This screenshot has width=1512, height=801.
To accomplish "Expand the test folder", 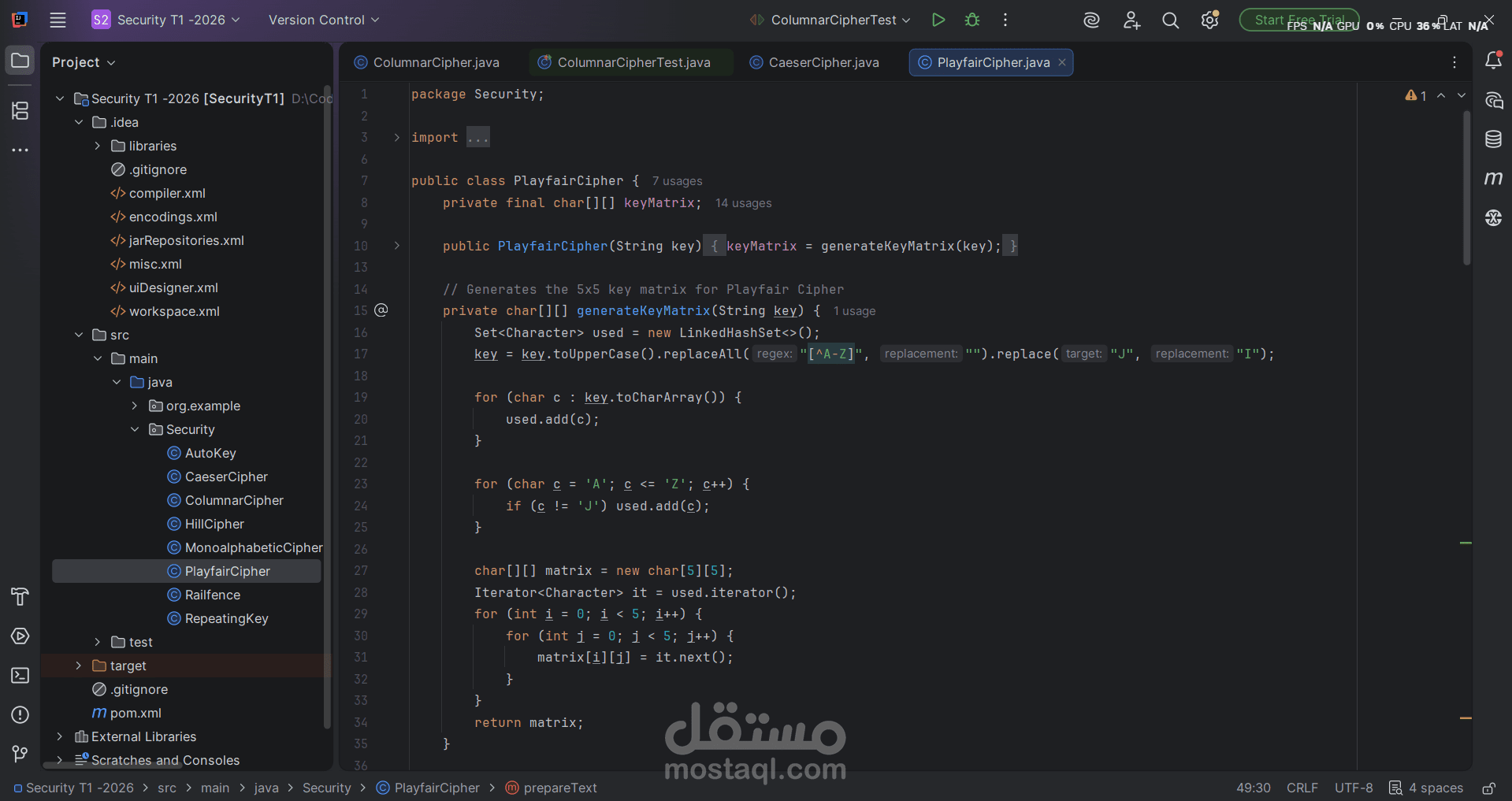I will pyautogui.click(x=98, y=642).
